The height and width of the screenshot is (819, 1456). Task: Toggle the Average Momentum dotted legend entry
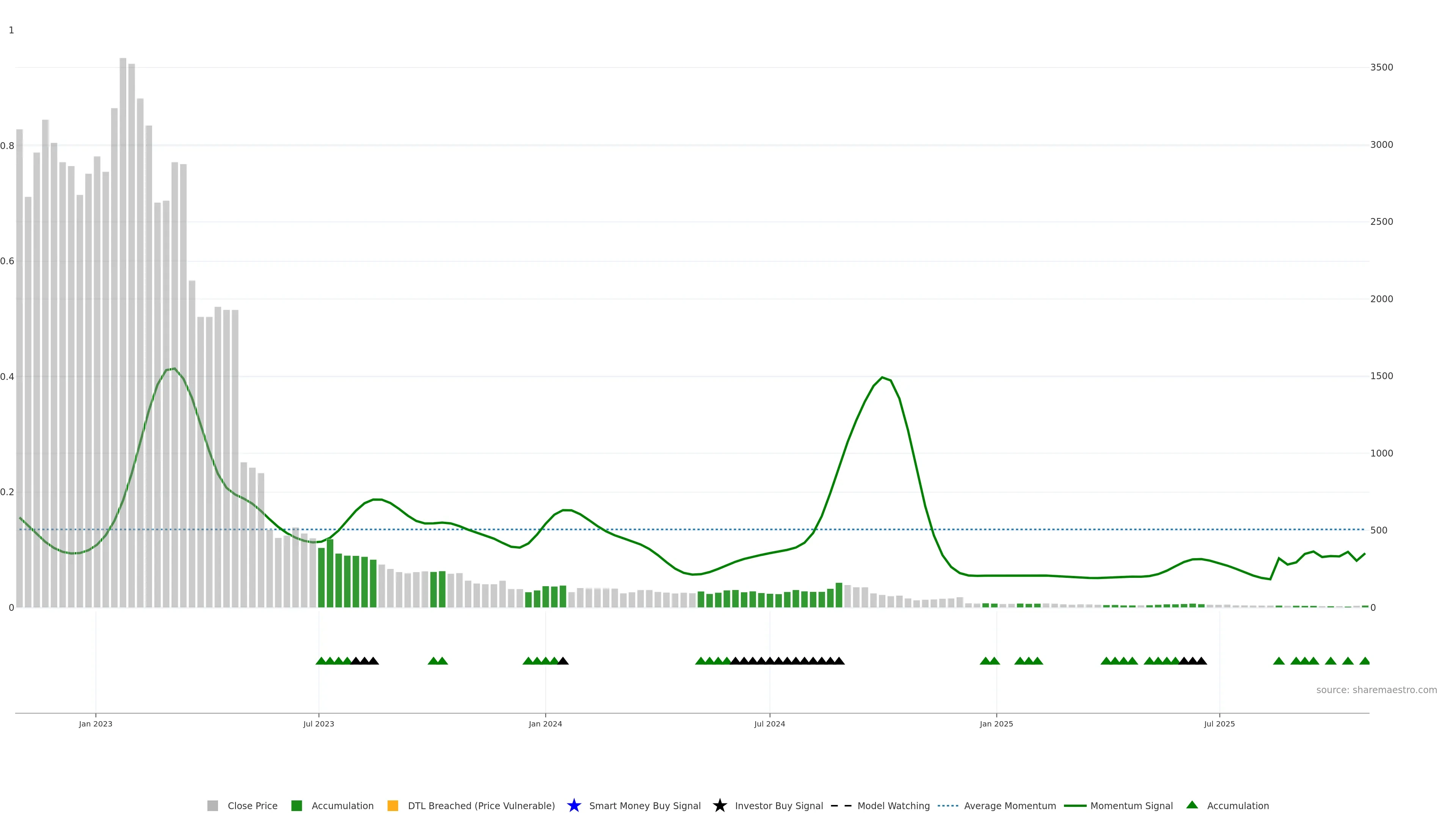point(948,806)
